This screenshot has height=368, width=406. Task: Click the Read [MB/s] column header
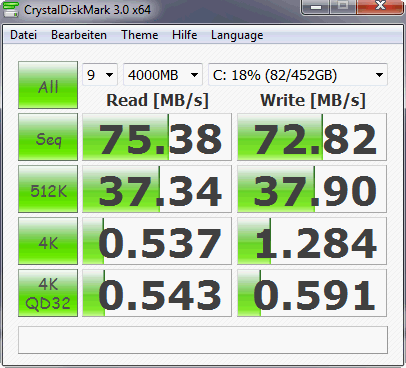[157, 100]
